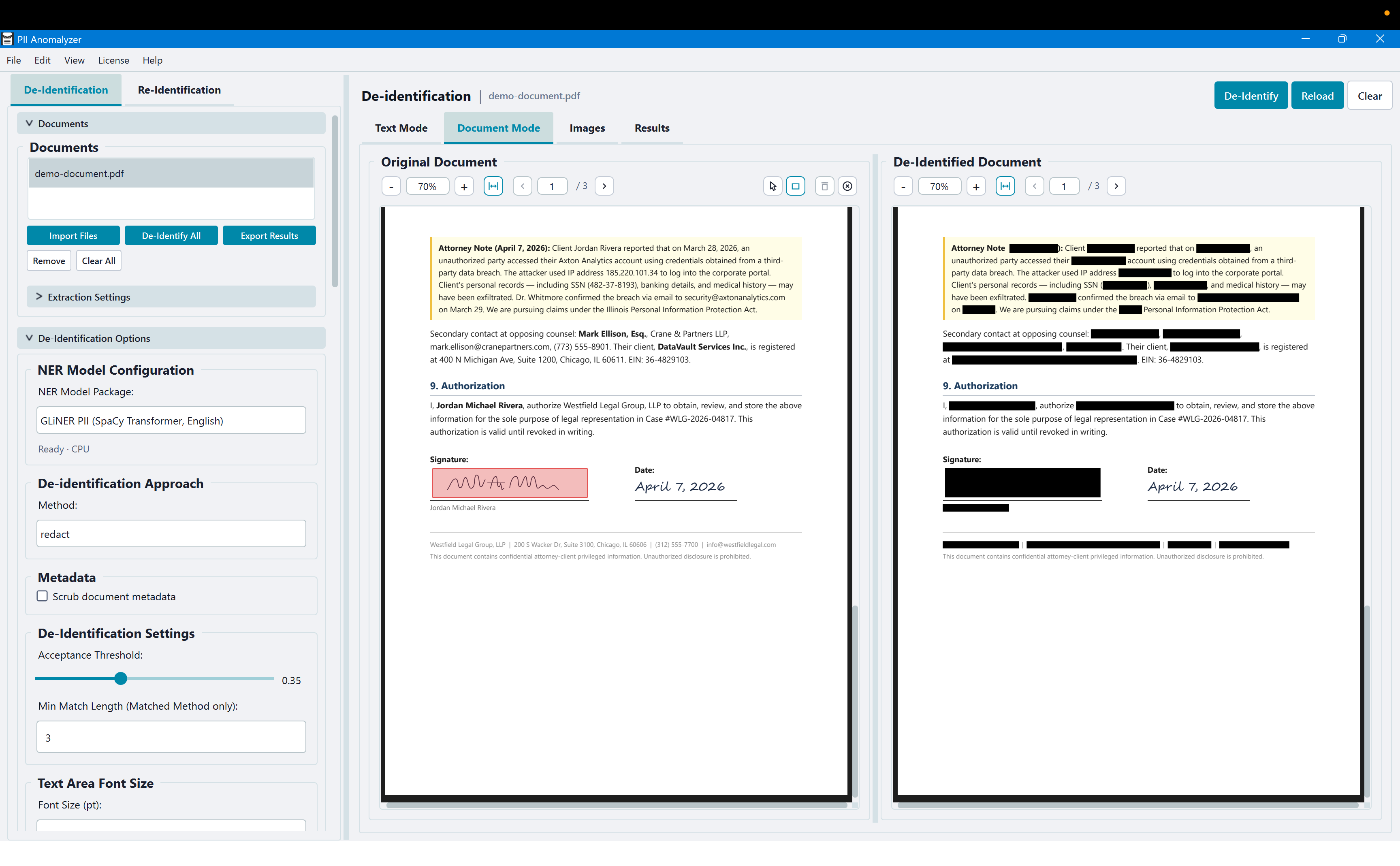
Task: Open the de-identification Method dropdown
Action: (x=170, y=533)
